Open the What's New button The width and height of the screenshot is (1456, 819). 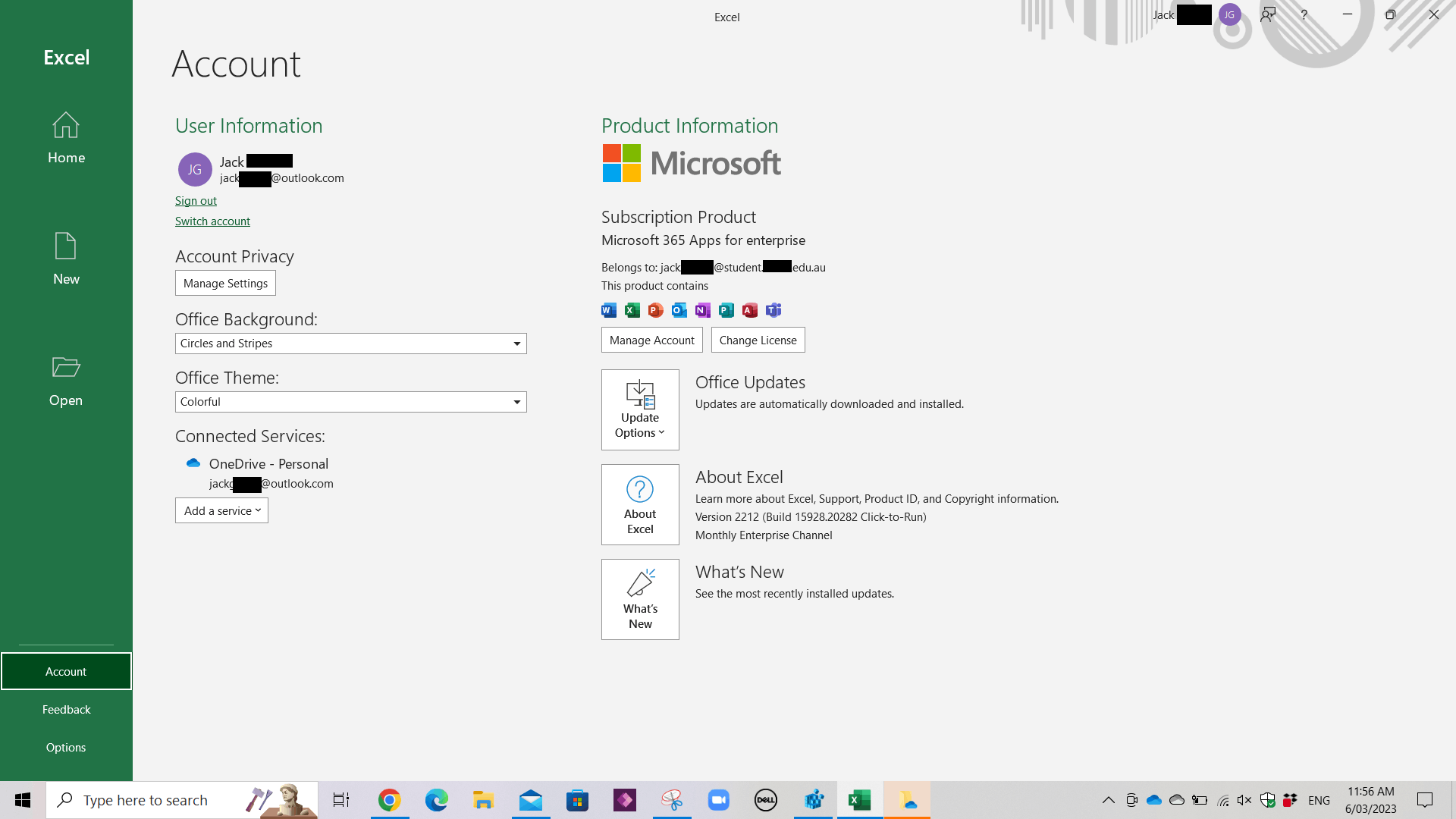[x=640, y=599]
